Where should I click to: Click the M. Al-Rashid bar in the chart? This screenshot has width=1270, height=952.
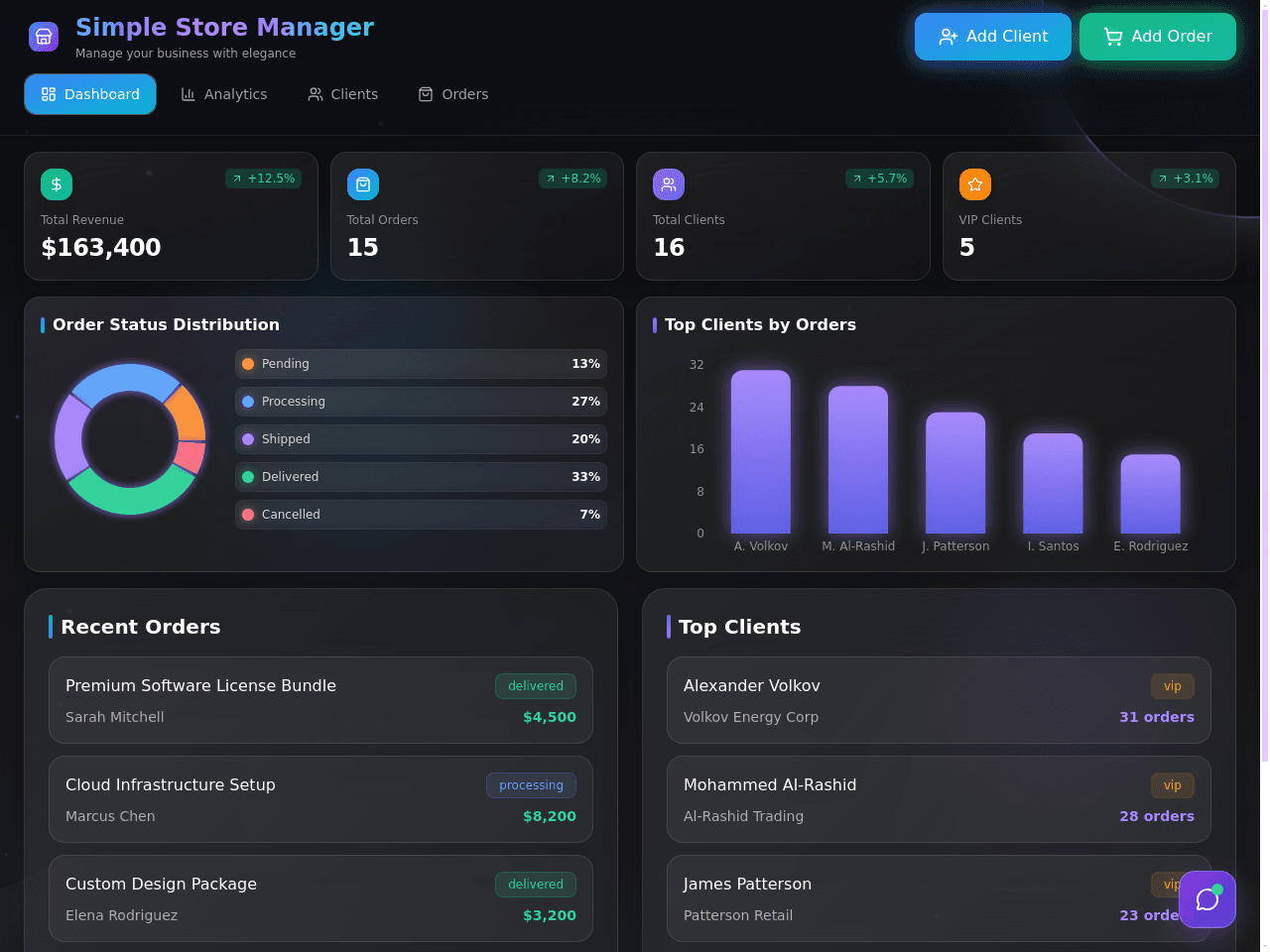click(858, 460)
